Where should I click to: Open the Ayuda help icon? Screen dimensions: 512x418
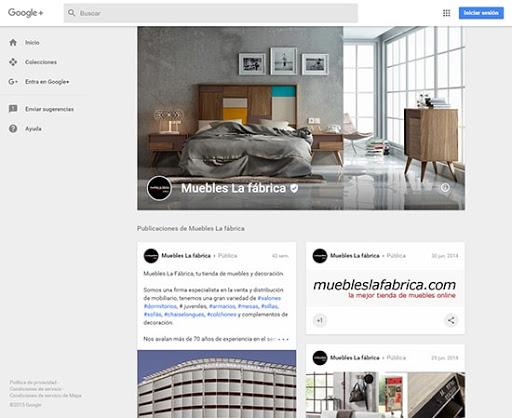point(13,129)
